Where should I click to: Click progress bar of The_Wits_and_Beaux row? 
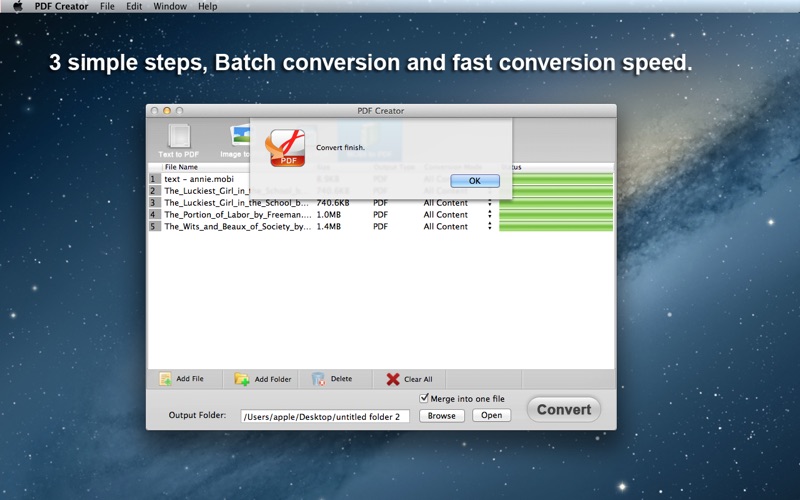(556, 226)
